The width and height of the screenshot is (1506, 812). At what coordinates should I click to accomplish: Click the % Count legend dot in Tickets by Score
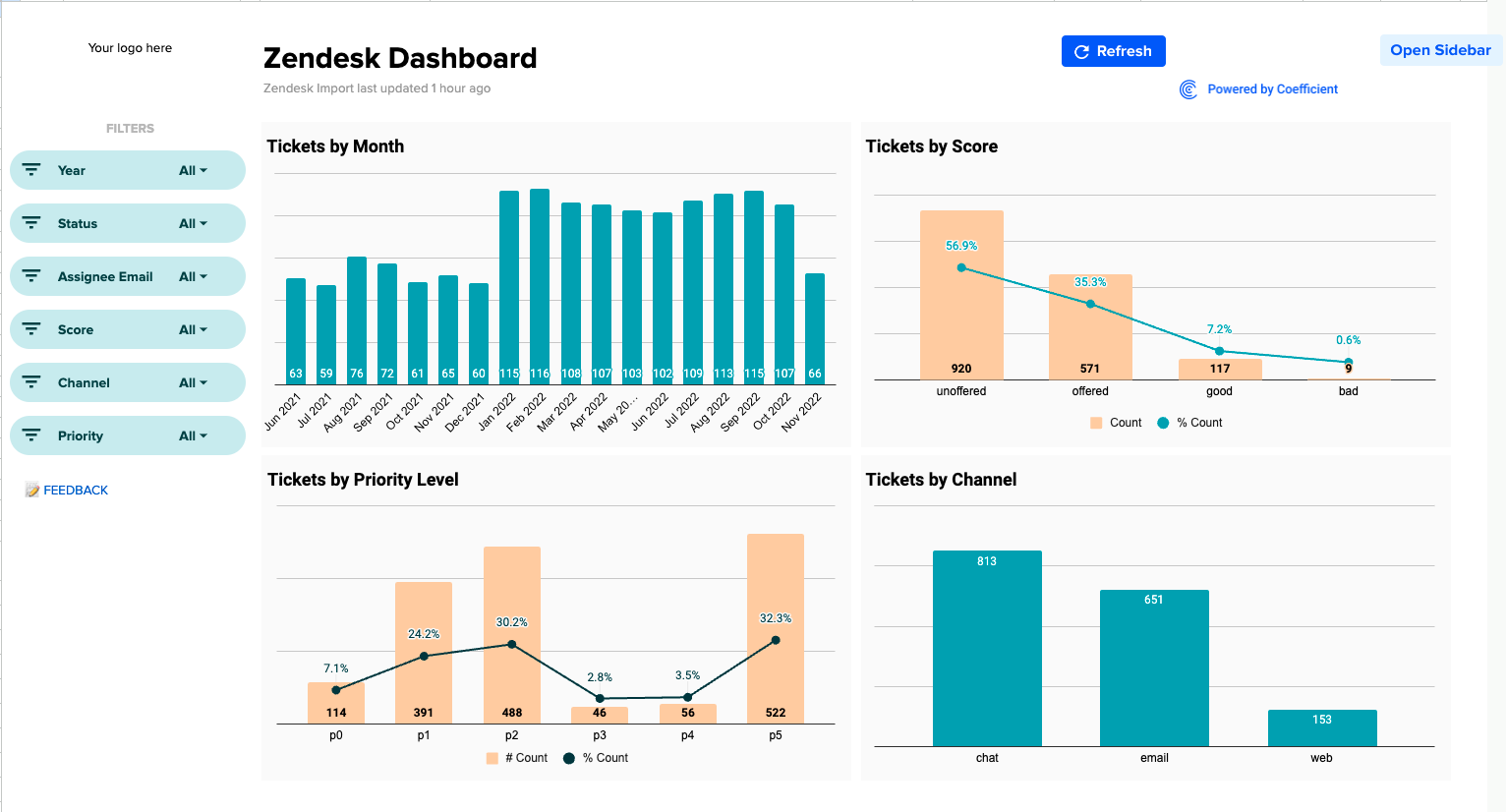pos(1163,423)
